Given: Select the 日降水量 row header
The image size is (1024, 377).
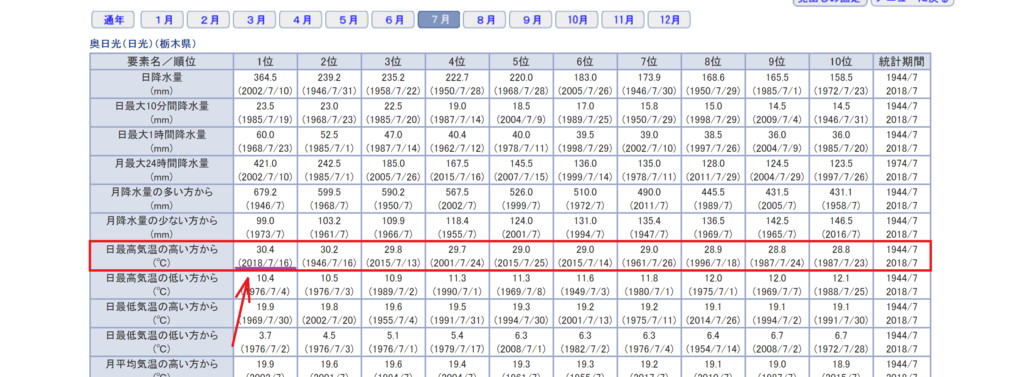Looking at the screenshot, I should click(x=162, y=84).
